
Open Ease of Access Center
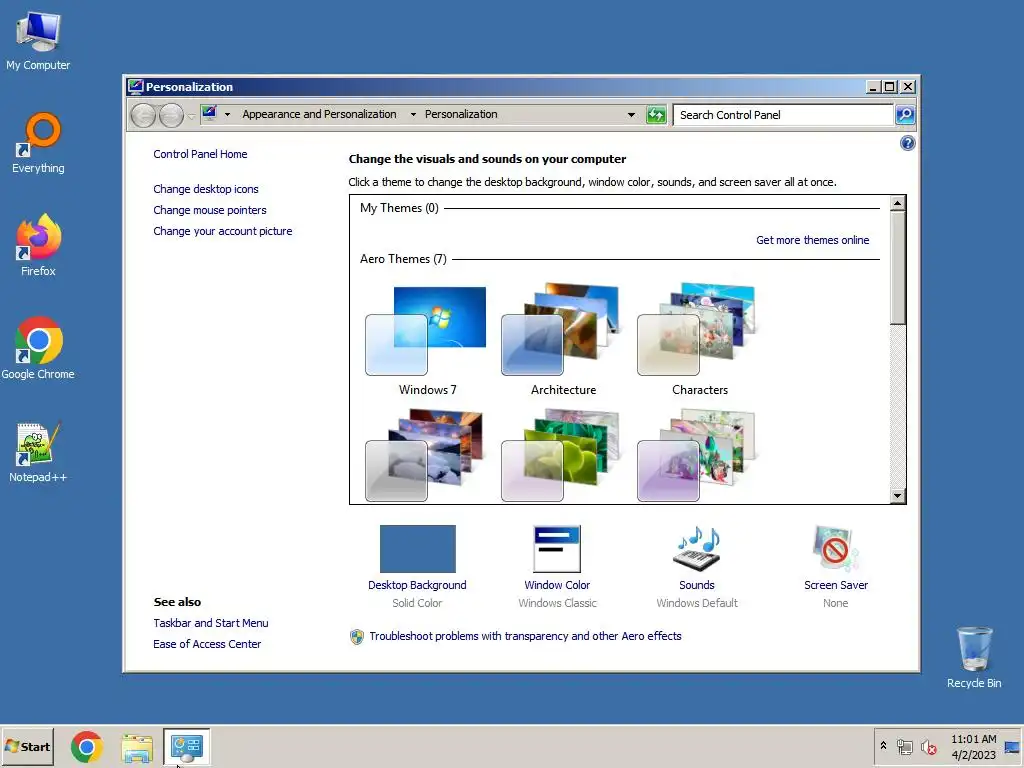point(207,644)
